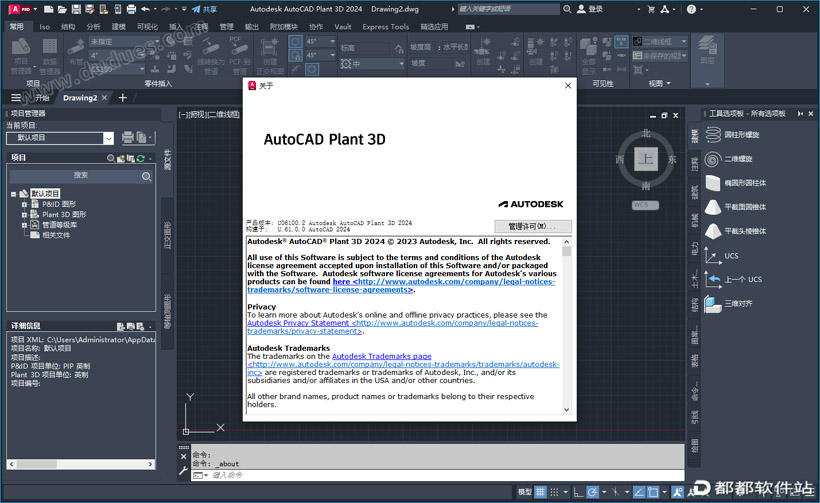Click the search magnifier beside keyword box
The width and height of the screenshot is (820, 503).
click(567, 9)
